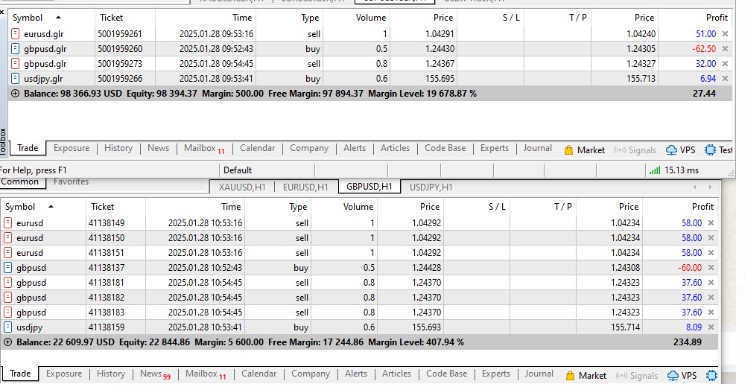
Task: Click the usdjpy.glr buy order icon
Action: point(16,78)
